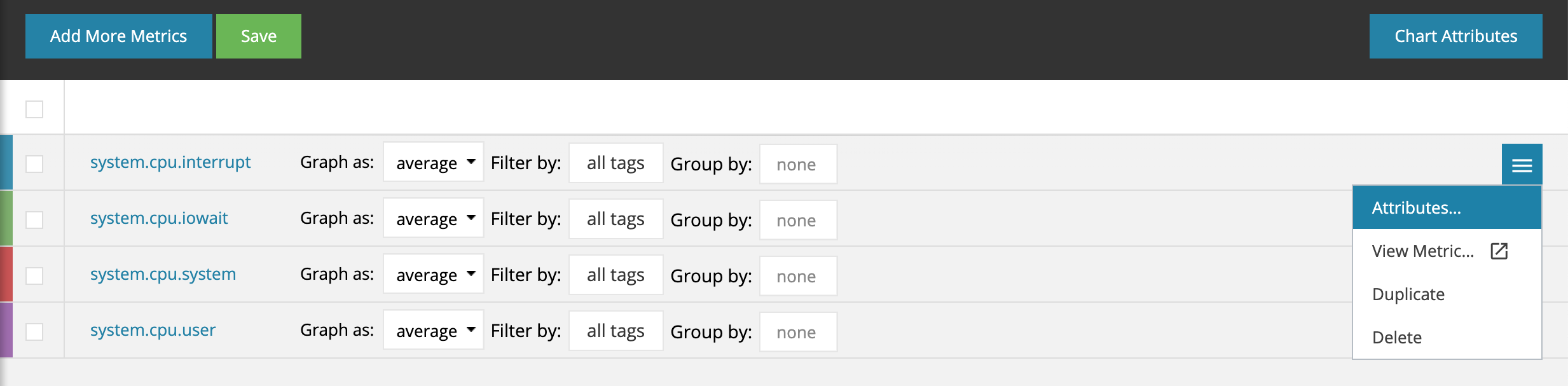Image resolution: width=1568 pixels, height=386 pixels.
Task: Click the external link icon beside View Metric
Action: 1499,251
